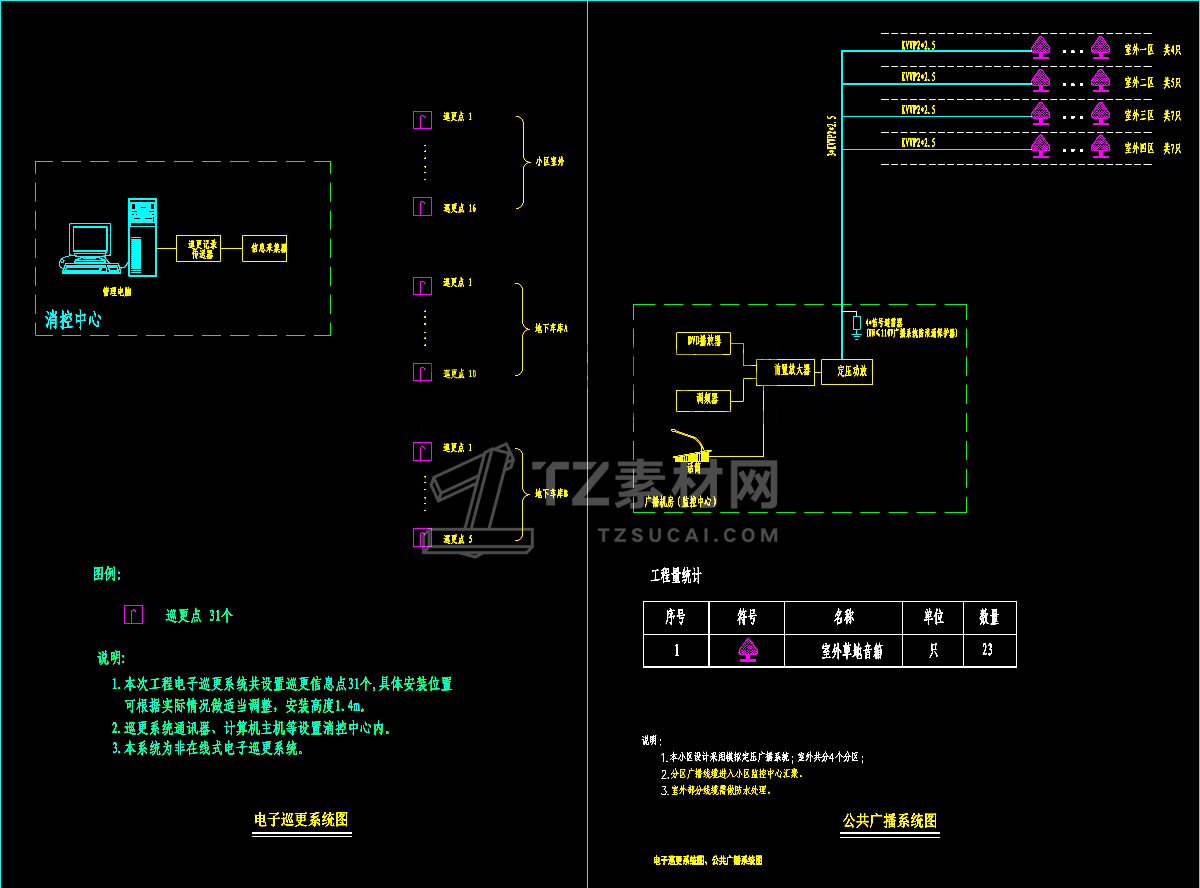The height and width of the screenshot is (888, 1200).
Task: Click the speaker symbol nearest the 室外四区 label
Action: (1100, 146)
